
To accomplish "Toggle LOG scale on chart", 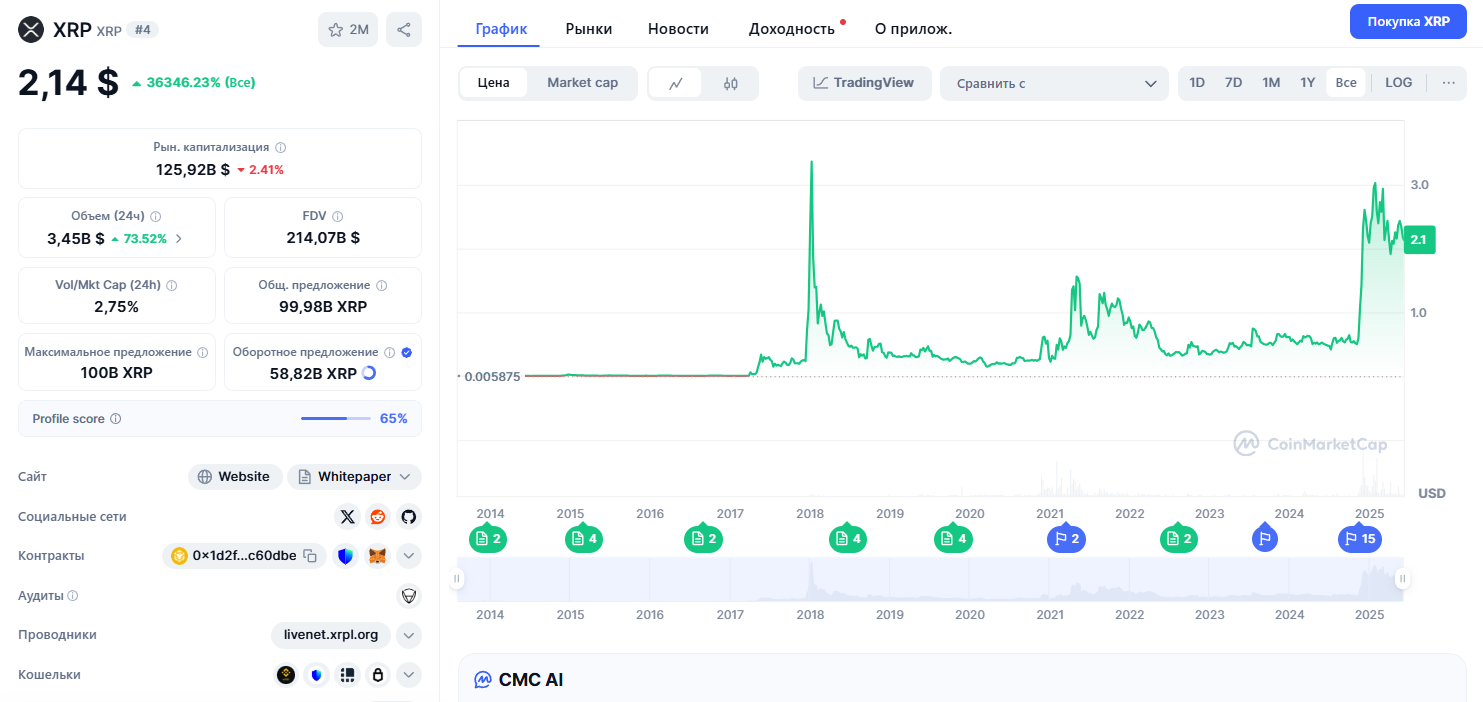I will coord(1398,83).
